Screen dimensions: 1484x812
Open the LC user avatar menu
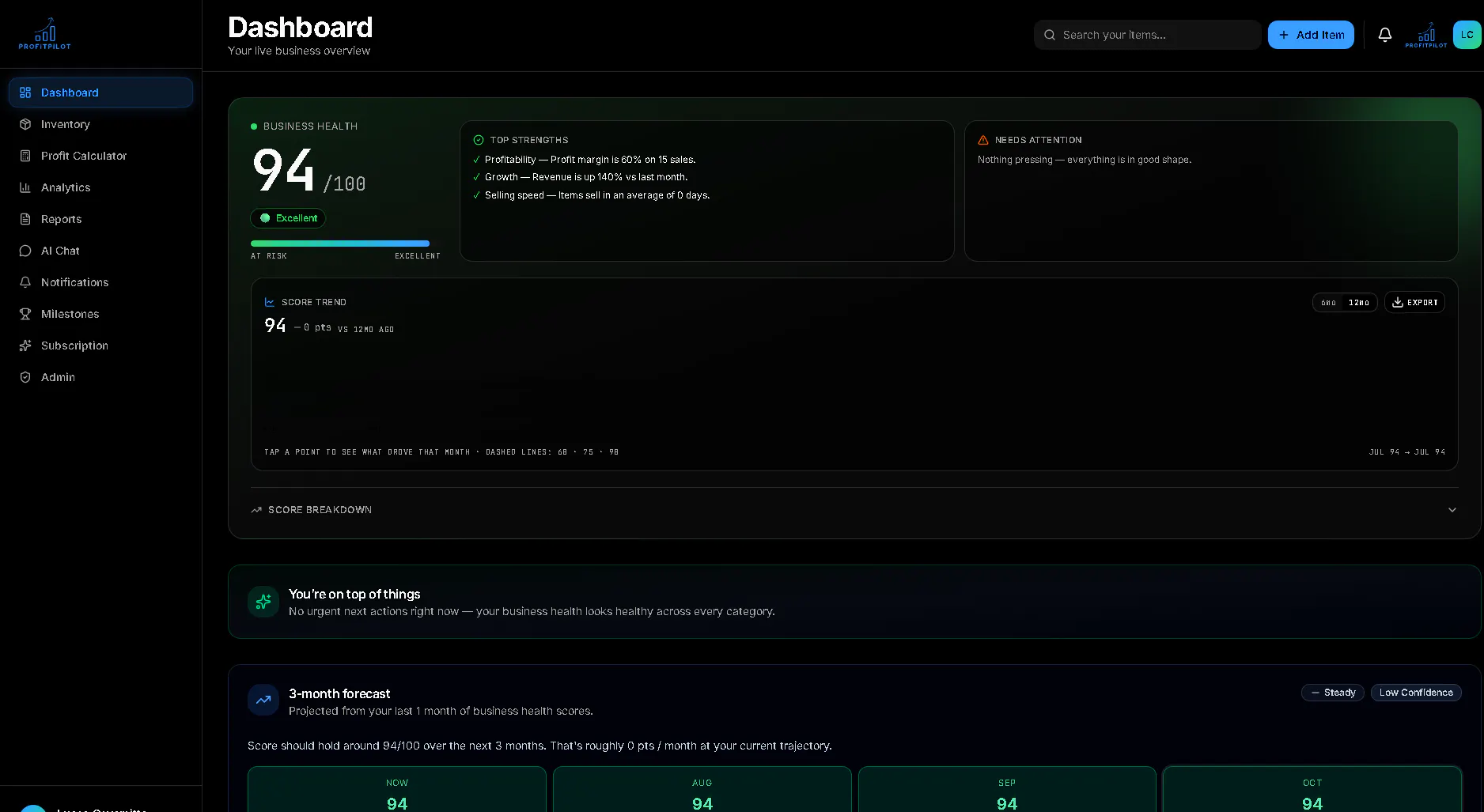[x=1467, y=35]
